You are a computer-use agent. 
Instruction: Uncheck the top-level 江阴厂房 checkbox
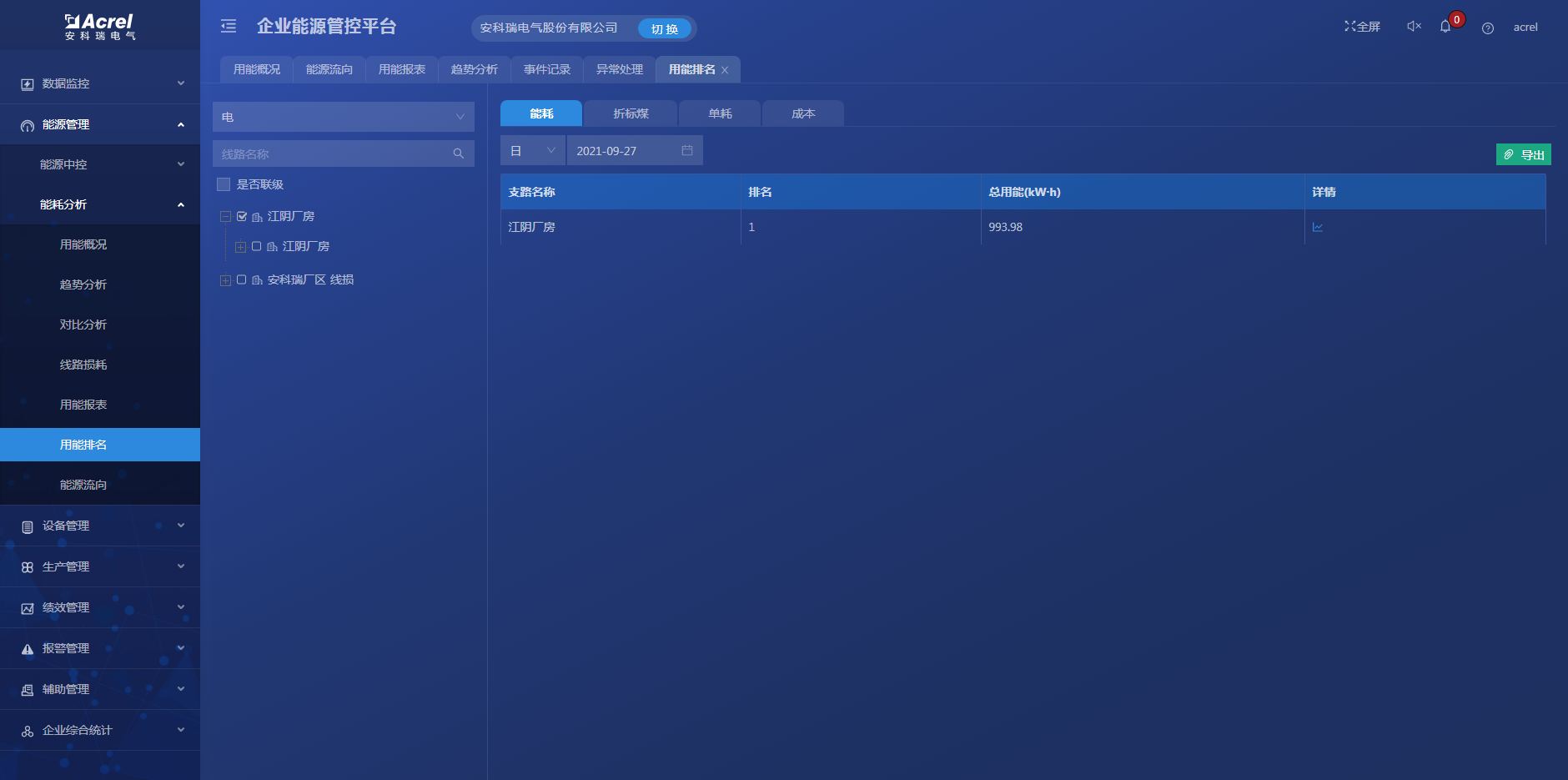pos(242,216)
